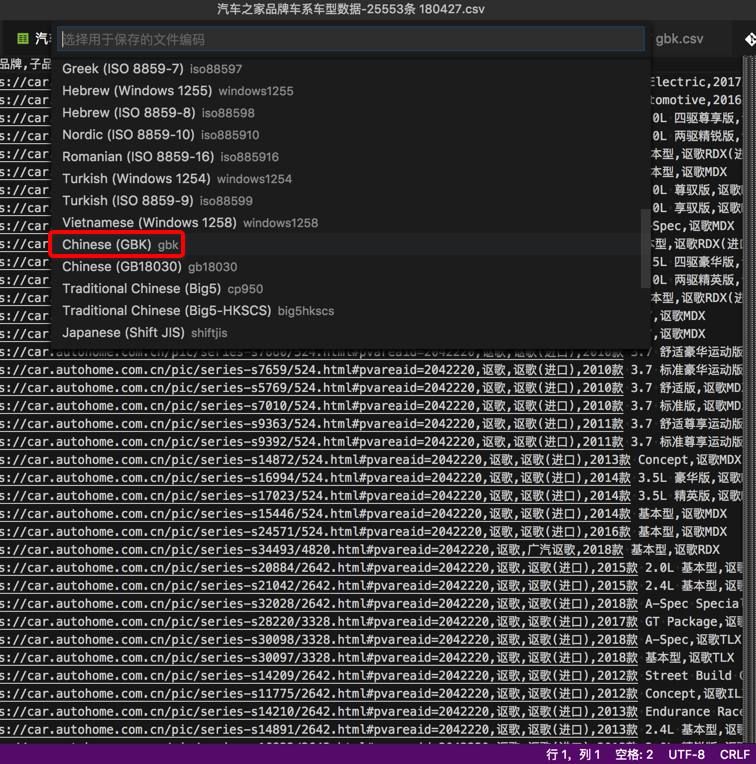
Task: Select Japanese (Shift JIS) encoding
Action: click(351, 333)
